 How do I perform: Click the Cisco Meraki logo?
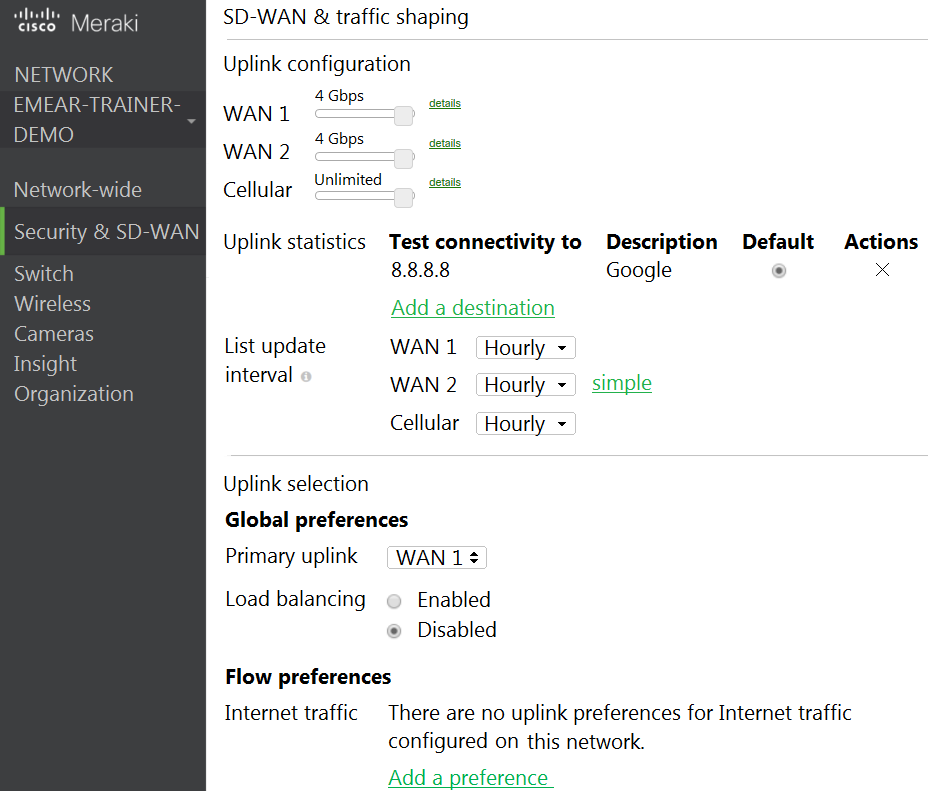pos(76,23)
